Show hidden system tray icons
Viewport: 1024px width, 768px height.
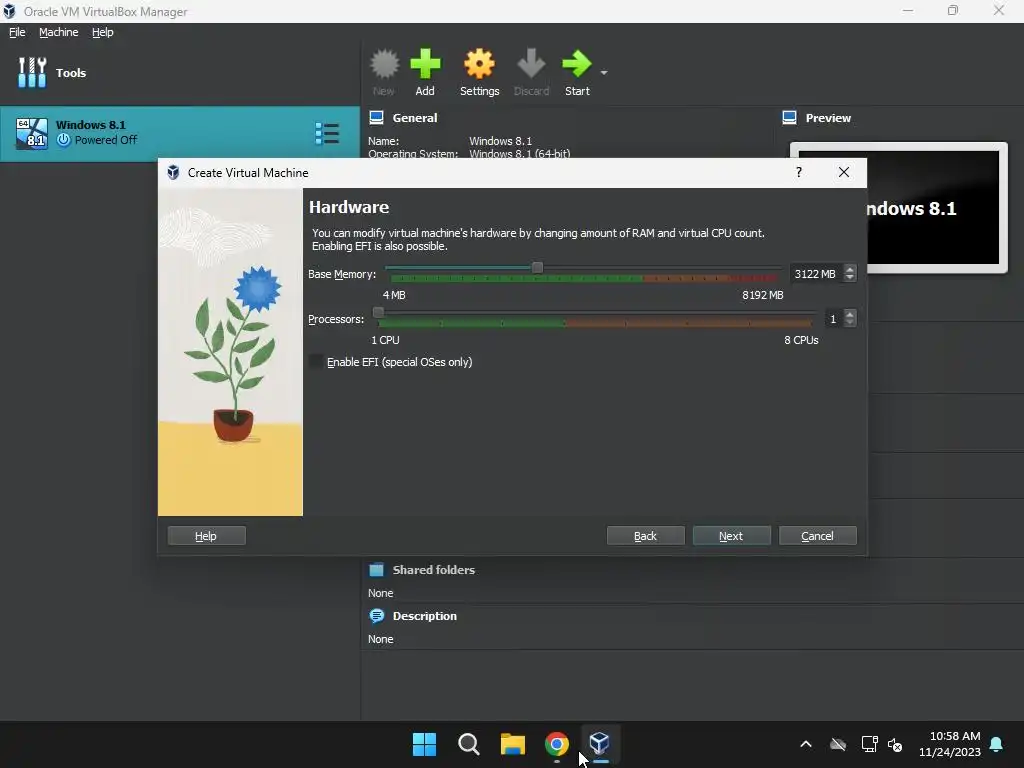point(806,744)
